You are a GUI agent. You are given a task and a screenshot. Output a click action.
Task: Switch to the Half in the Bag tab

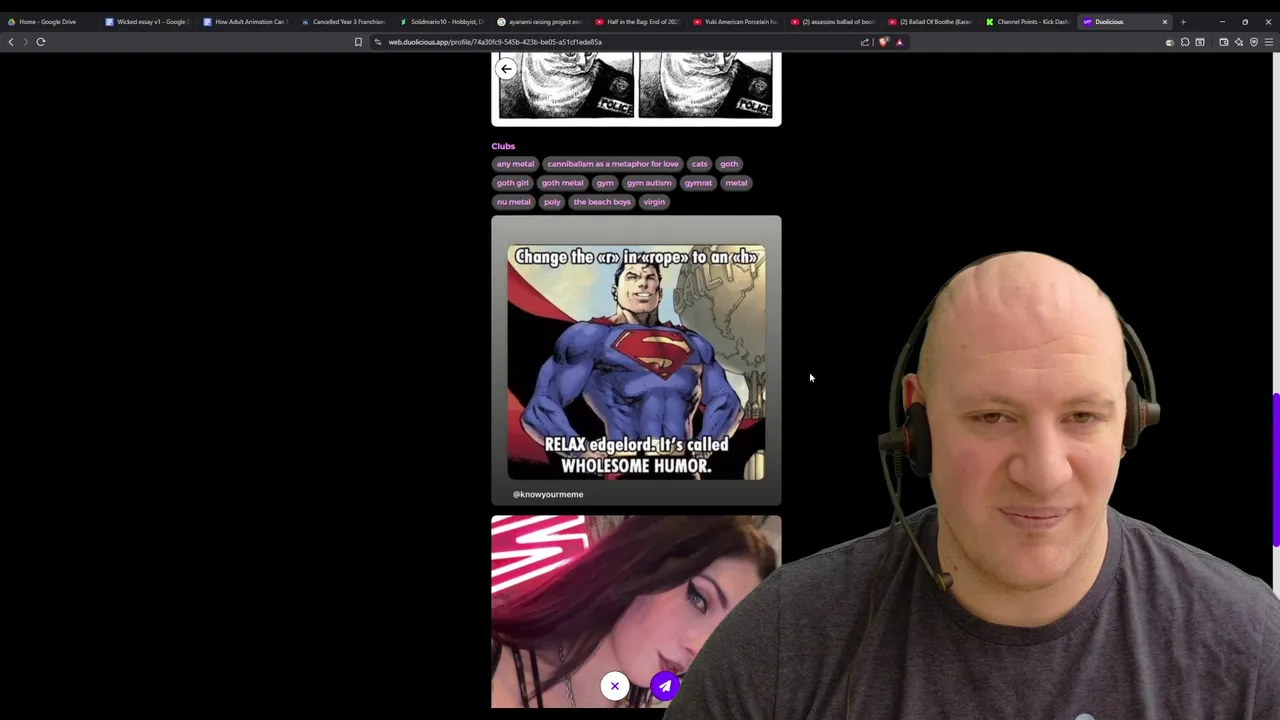point(637,22)
